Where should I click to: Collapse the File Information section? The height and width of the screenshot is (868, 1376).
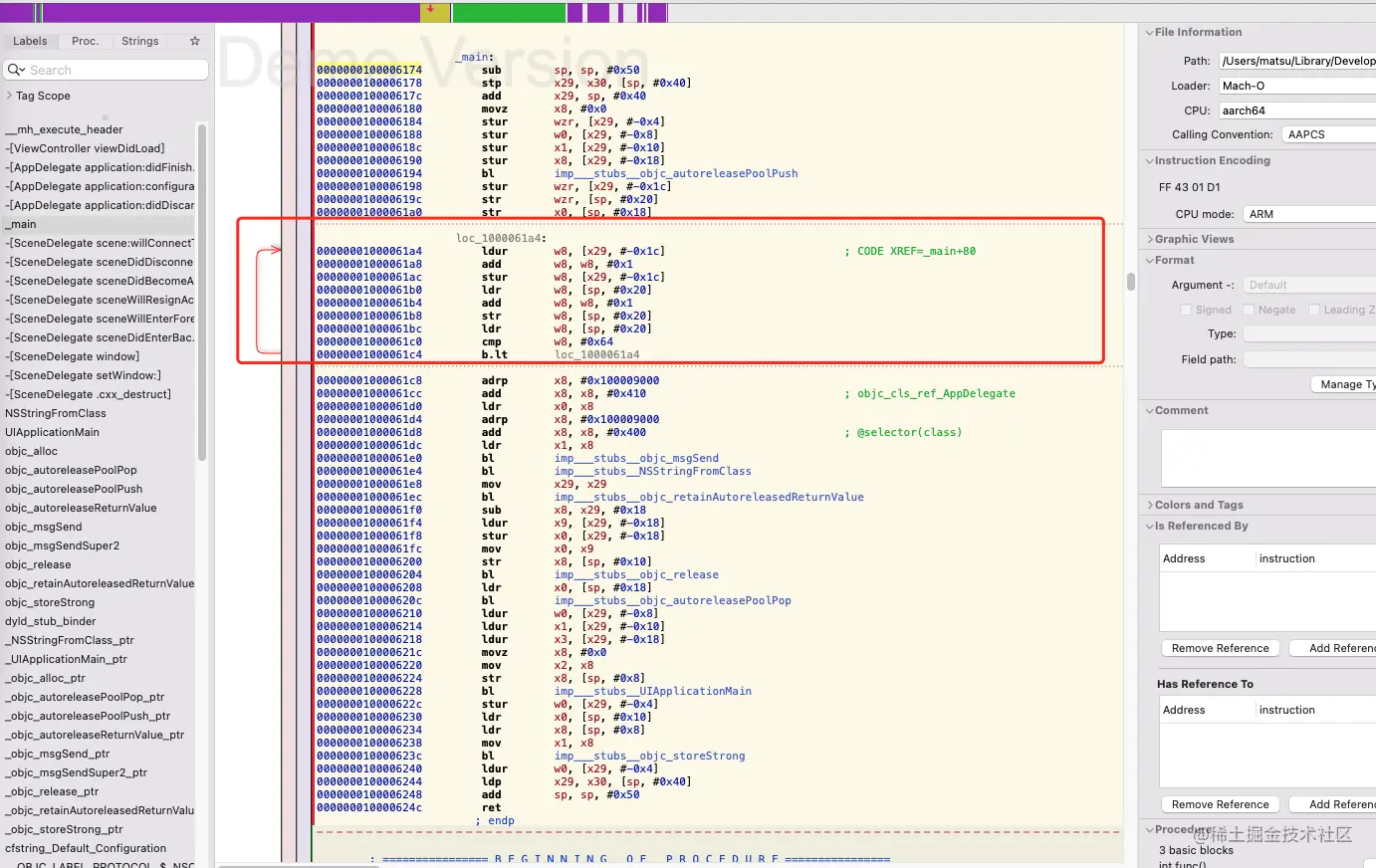(x=1148, y=32)
